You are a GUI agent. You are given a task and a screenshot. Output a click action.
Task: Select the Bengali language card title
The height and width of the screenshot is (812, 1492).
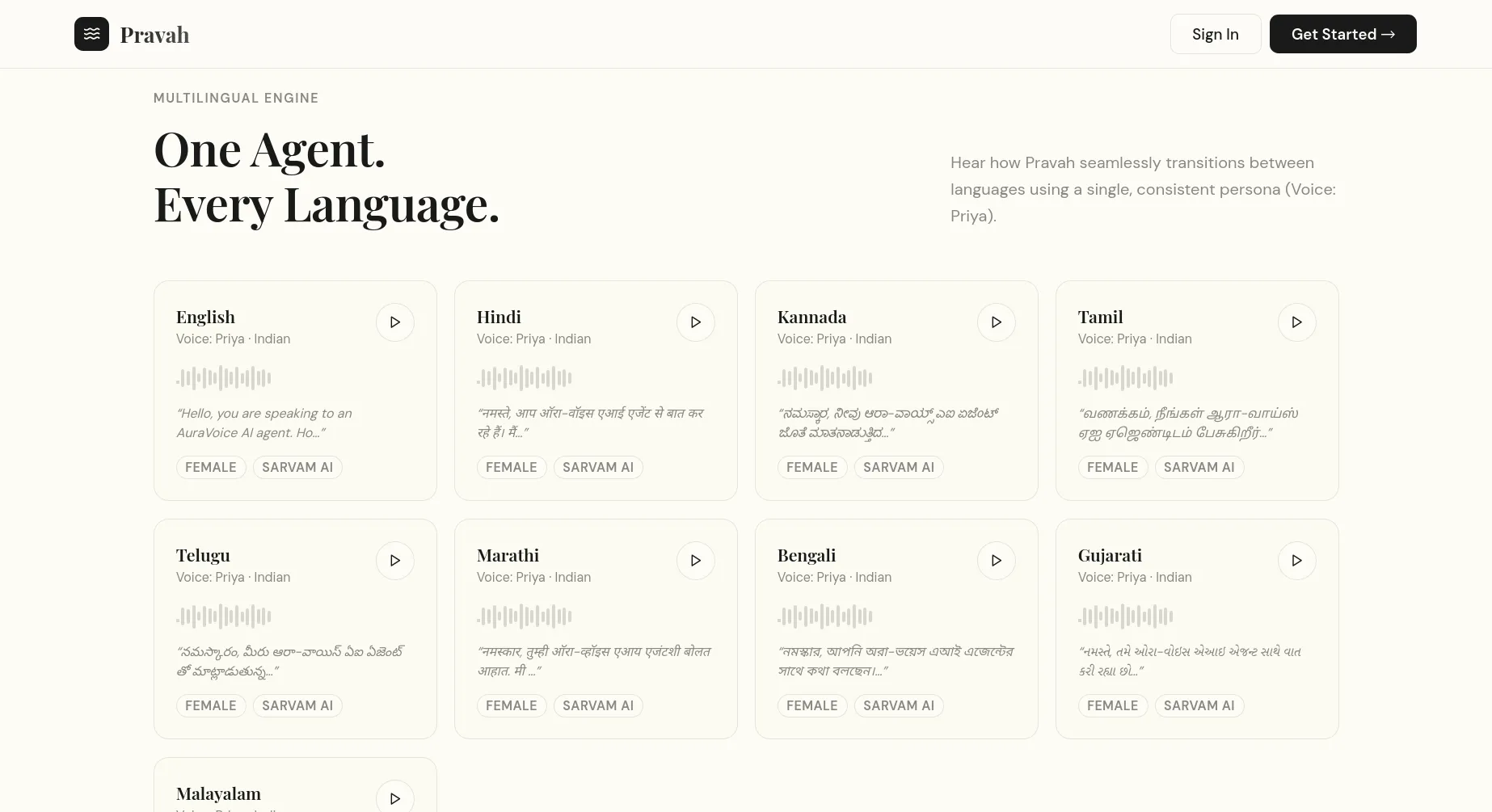[x=807, y=555]
